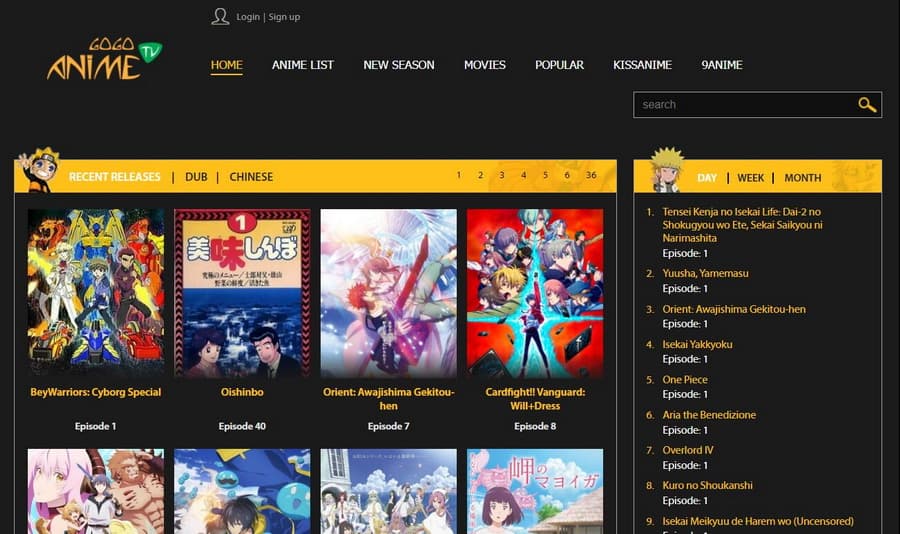900x534 pixels.
Task: Switch to the Dub releases tab
Action: (x=196, y=177)
